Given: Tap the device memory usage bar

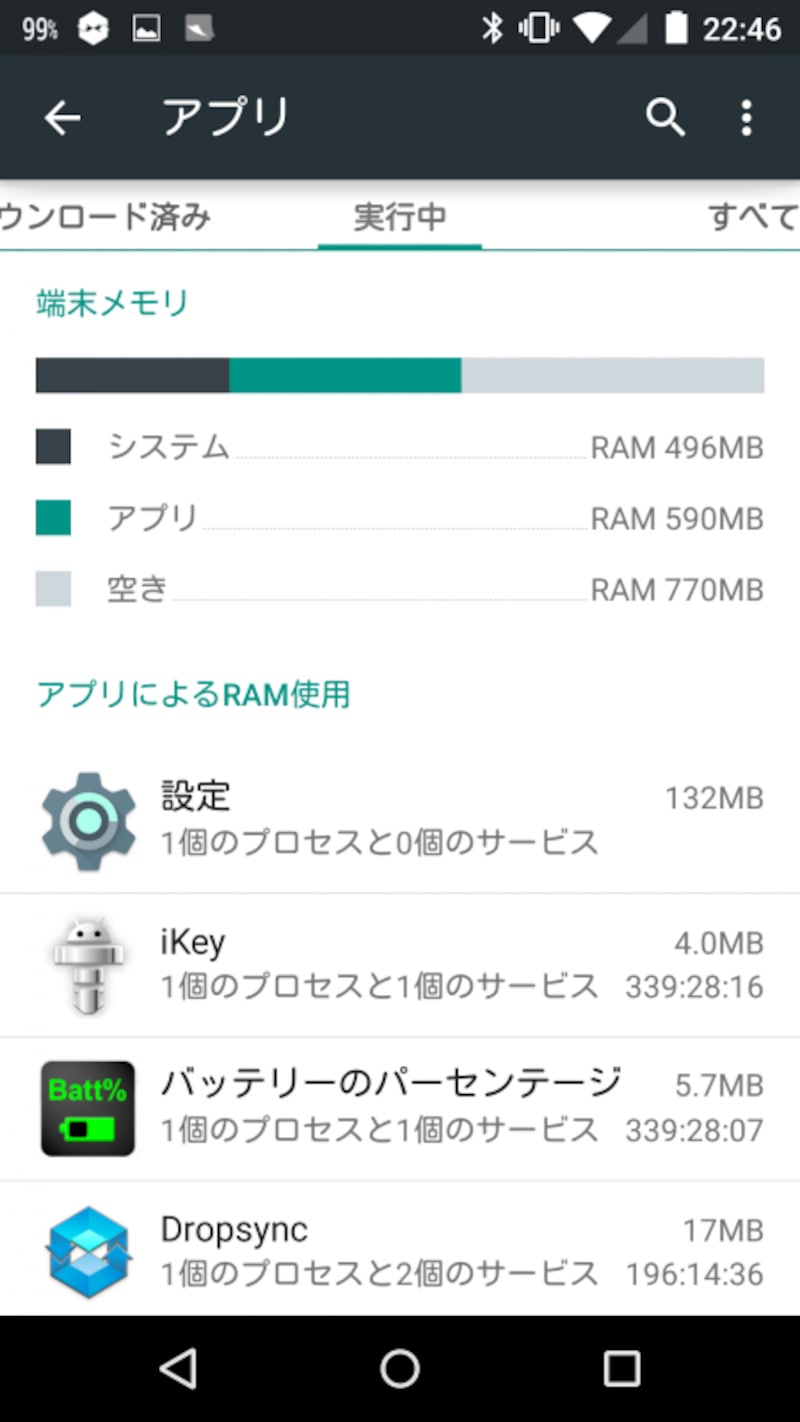Looking at the screenshot, I should [x=400, y=375].
